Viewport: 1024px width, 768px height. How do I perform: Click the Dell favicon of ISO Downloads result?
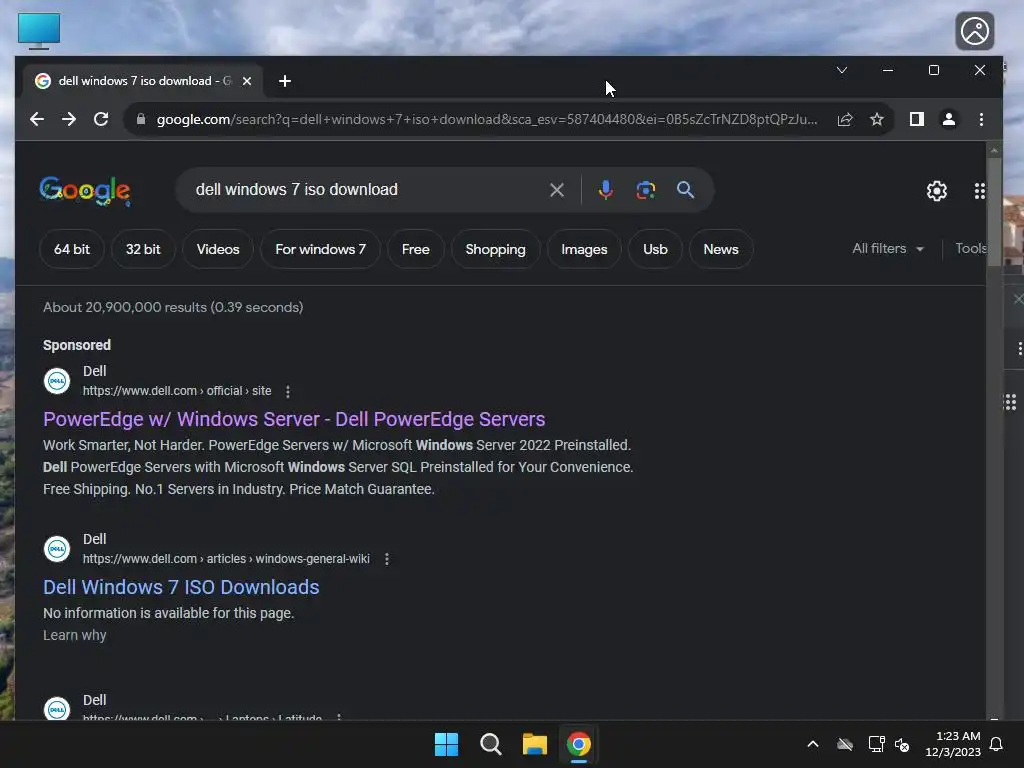coord(57,549)
